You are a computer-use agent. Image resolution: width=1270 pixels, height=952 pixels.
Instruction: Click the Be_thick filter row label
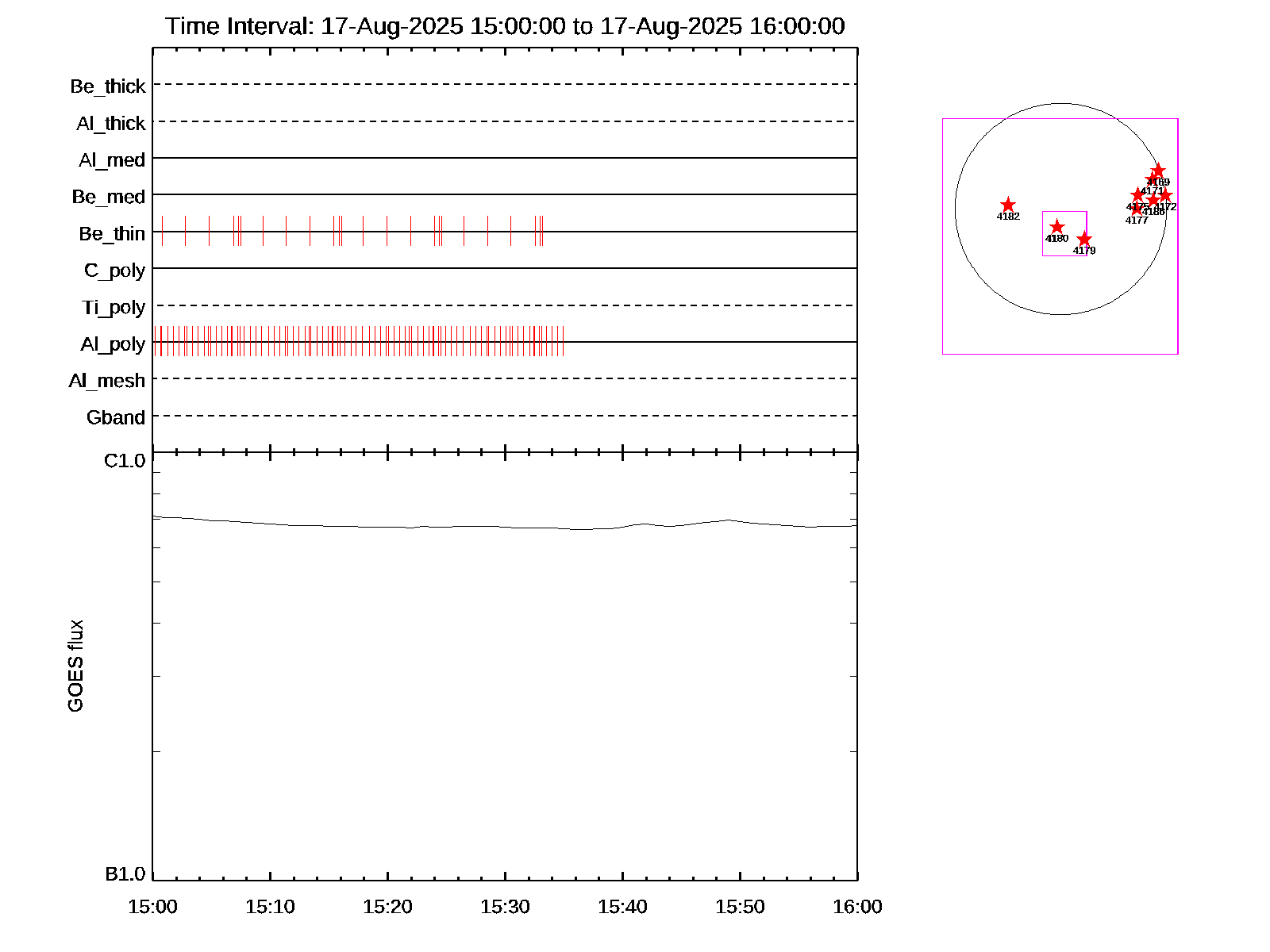point(108,86)
